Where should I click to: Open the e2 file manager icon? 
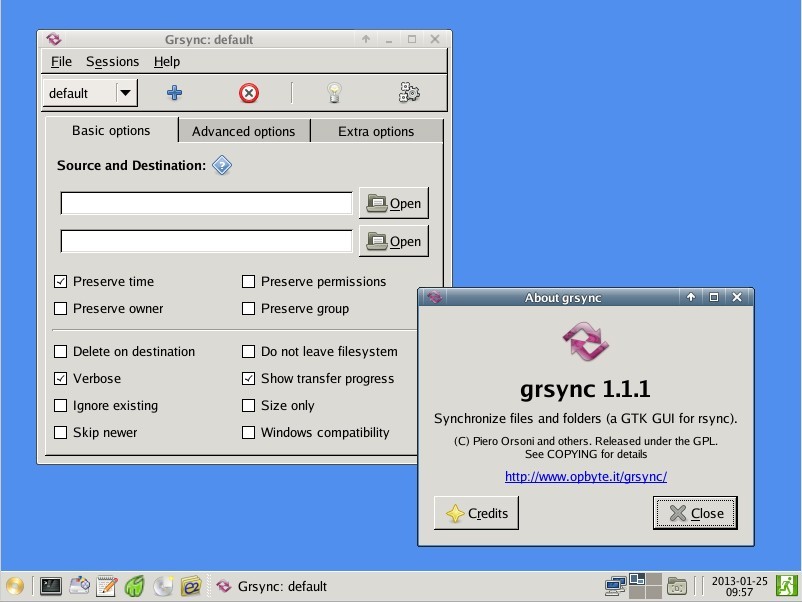tap(191, 586)
